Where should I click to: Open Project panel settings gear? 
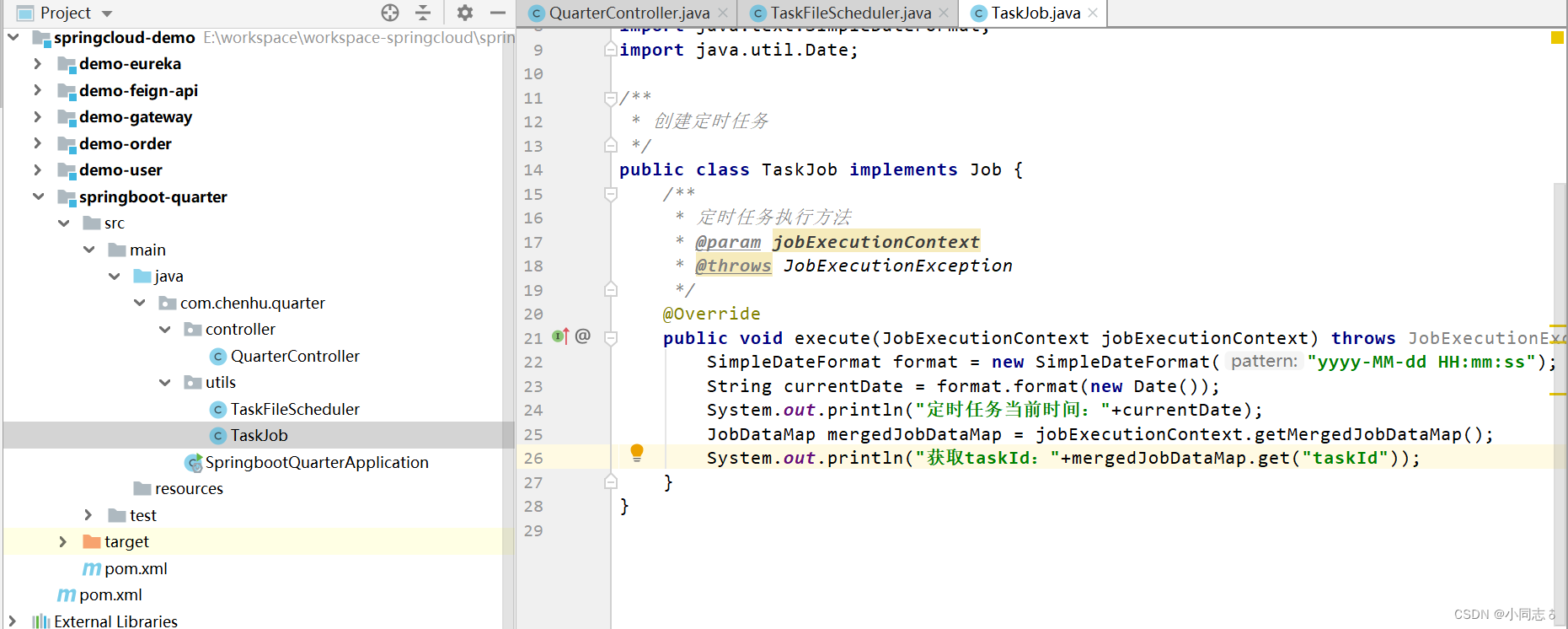pyautogui.click(x=465, y=13)
